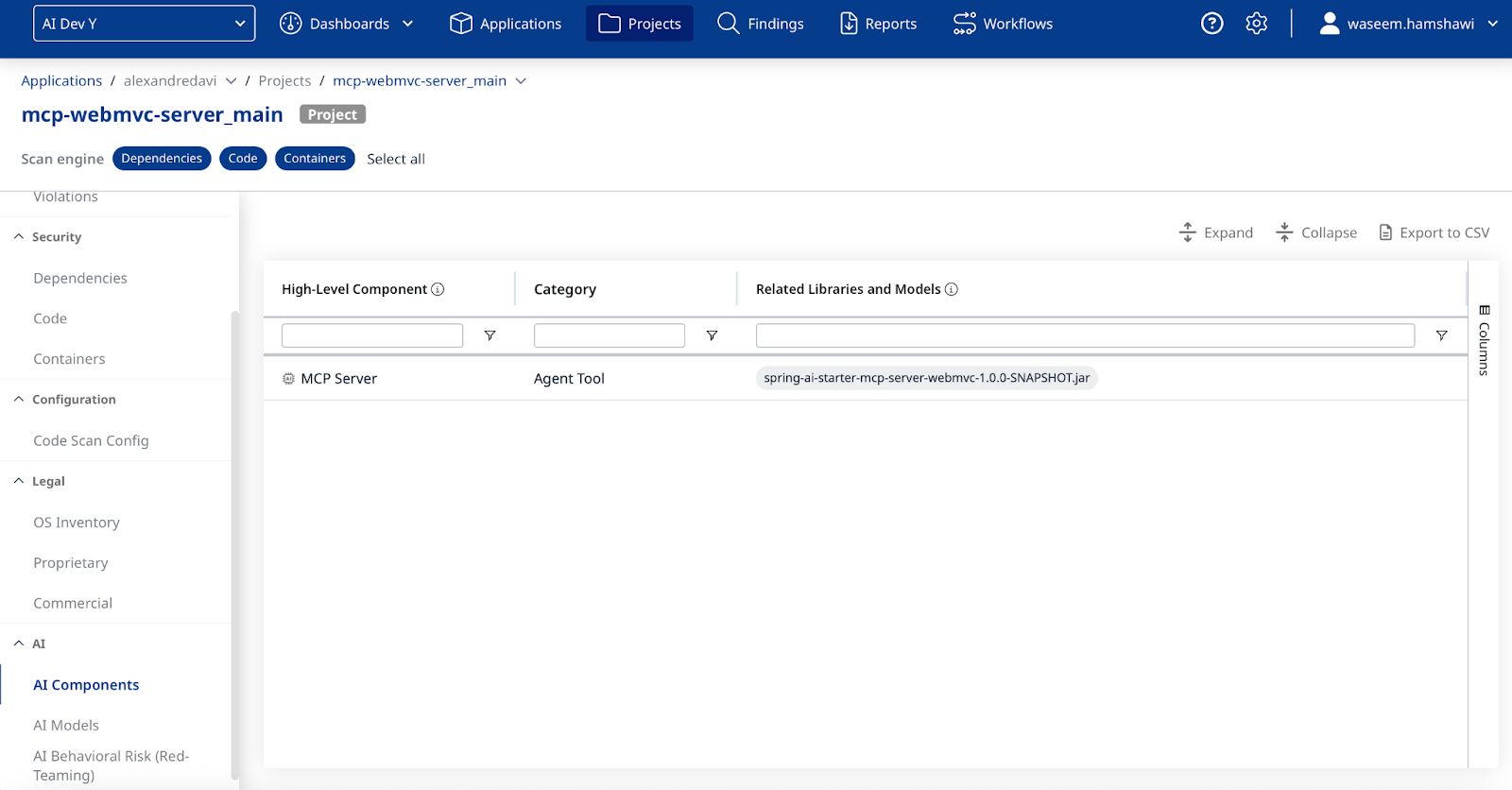The image size is (1512, 790).
Task: Sort by Category column header
Action: pos(565,289)
